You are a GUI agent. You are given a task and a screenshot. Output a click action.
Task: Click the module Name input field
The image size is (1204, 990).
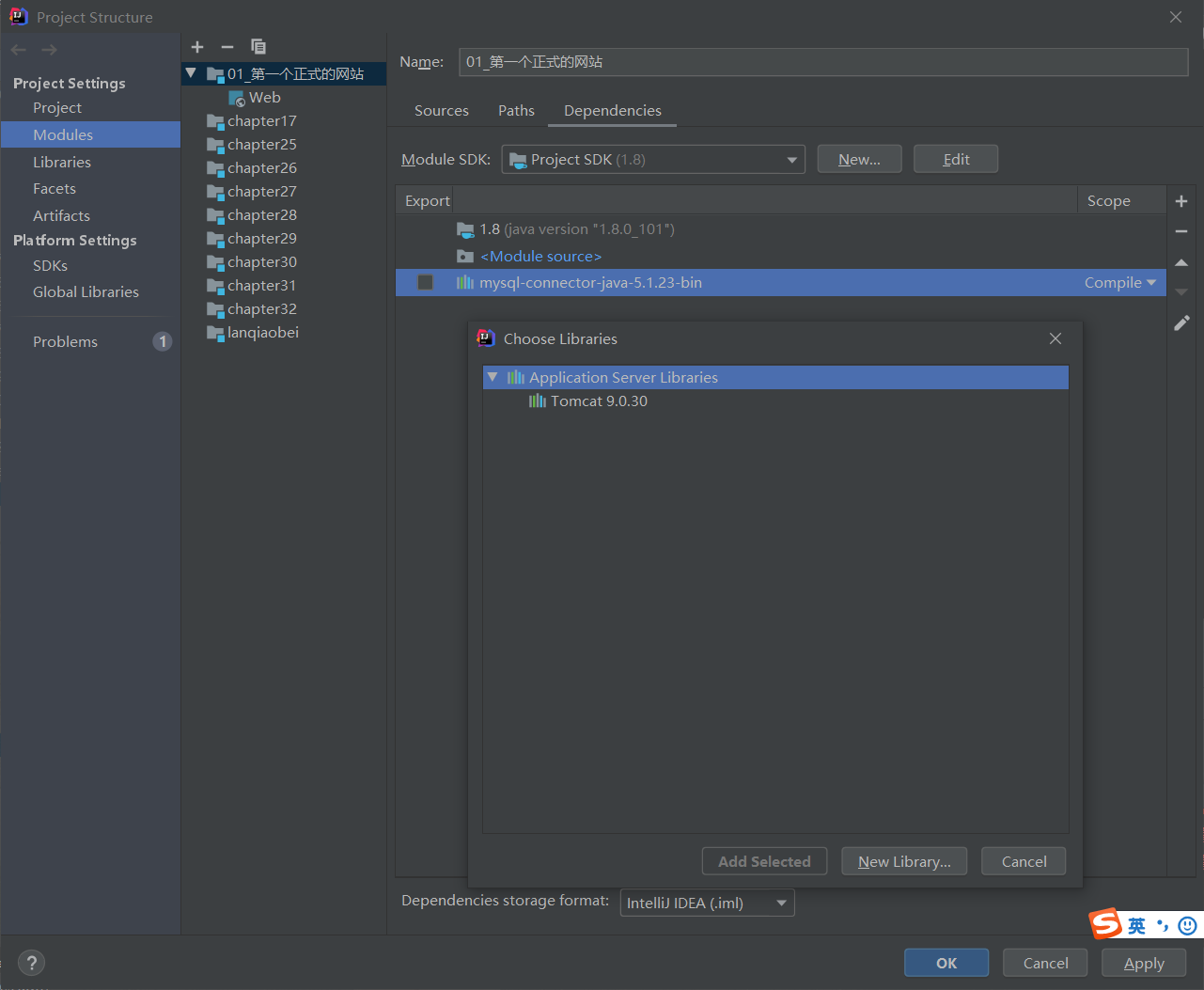[x=823, y=62]
